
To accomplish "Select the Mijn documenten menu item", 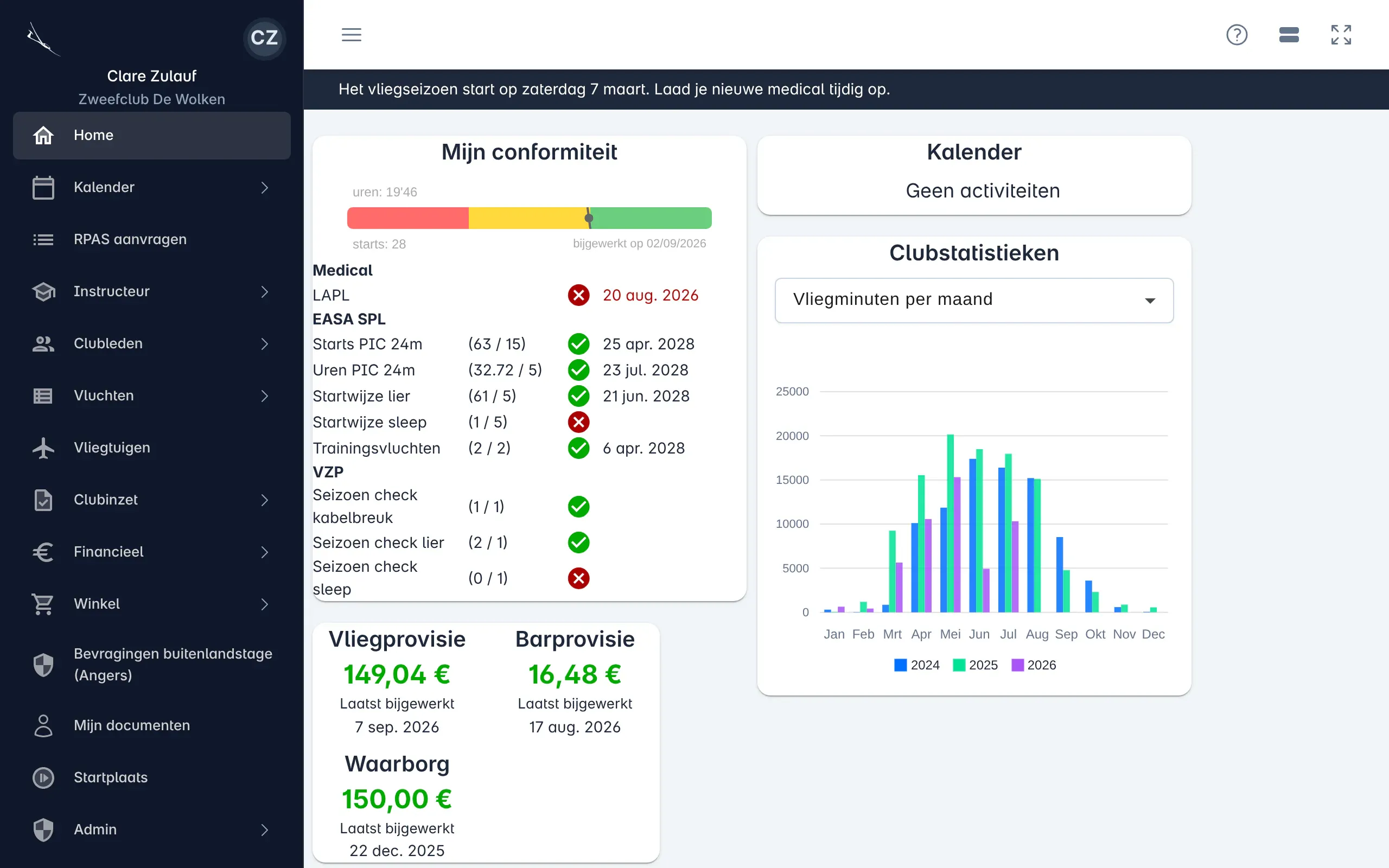I will click(151, 726).
